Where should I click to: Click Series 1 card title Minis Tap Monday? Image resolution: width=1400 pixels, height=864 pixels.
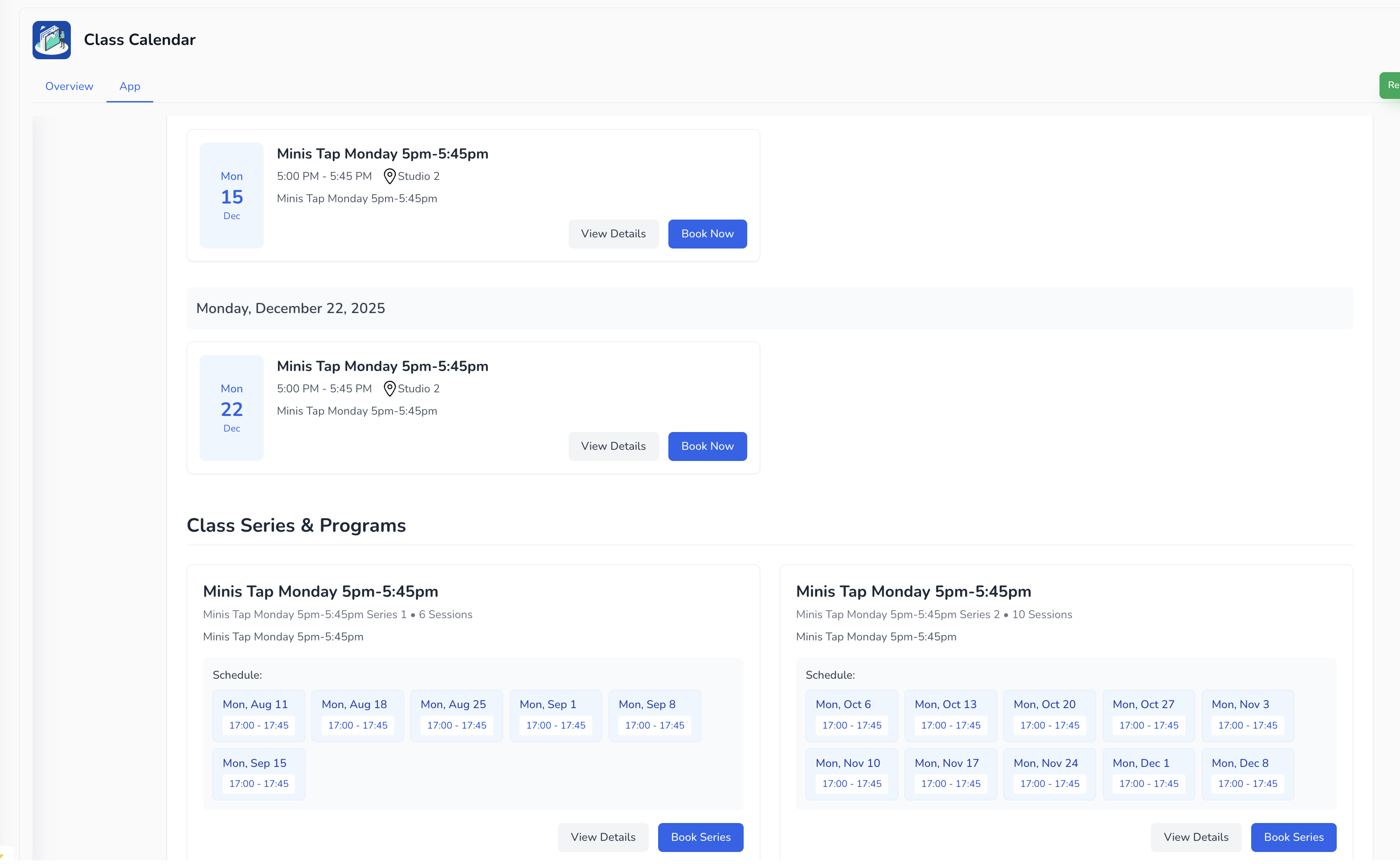pyautogui.click(x=321, y=592)
